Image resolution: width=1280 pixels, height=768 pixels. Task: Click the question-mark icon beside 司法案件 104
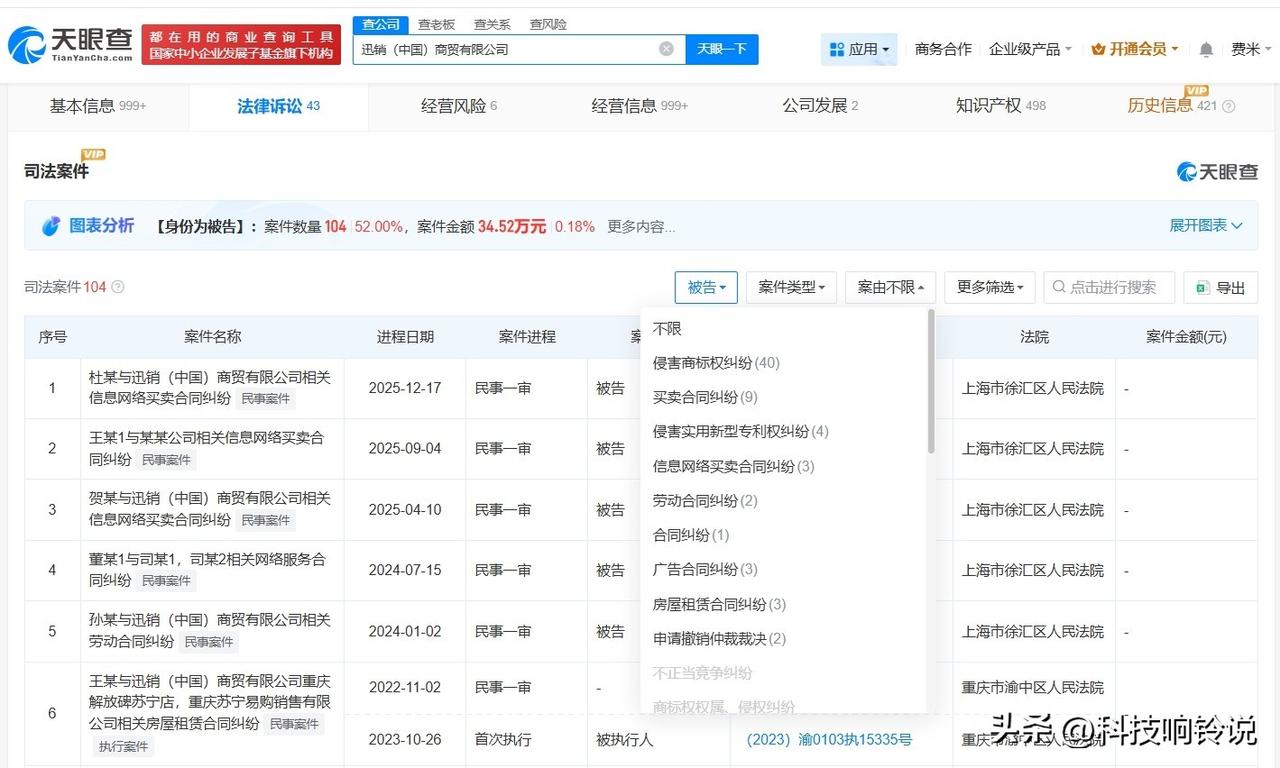click(x=117, y=287)
